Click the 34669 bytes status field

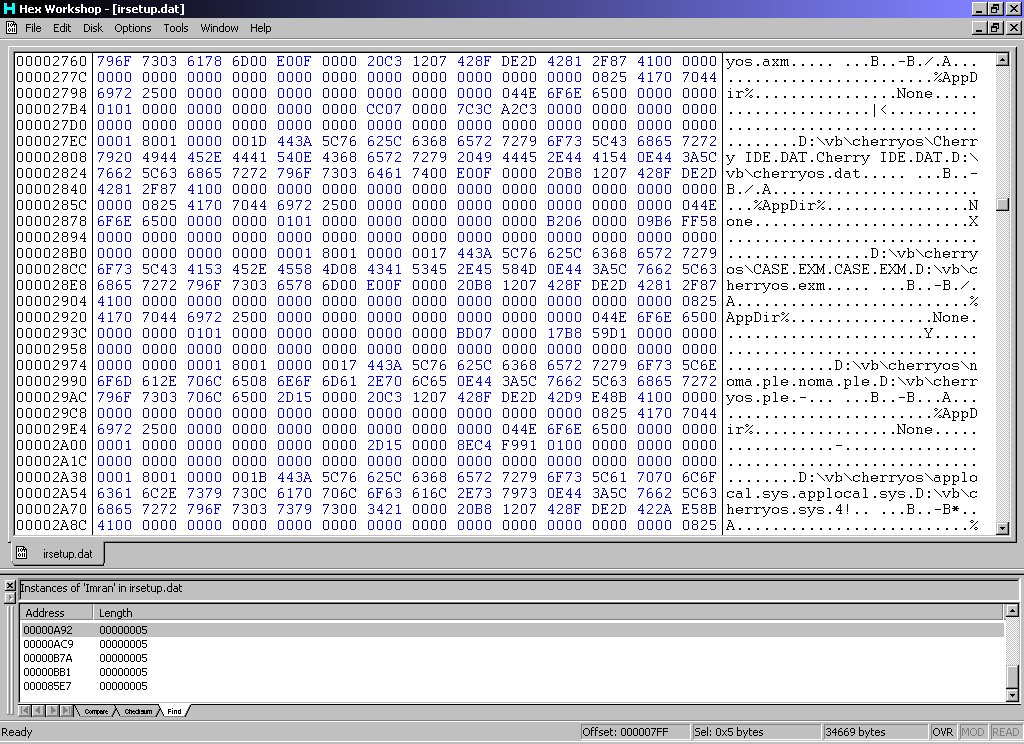(874, 732)
